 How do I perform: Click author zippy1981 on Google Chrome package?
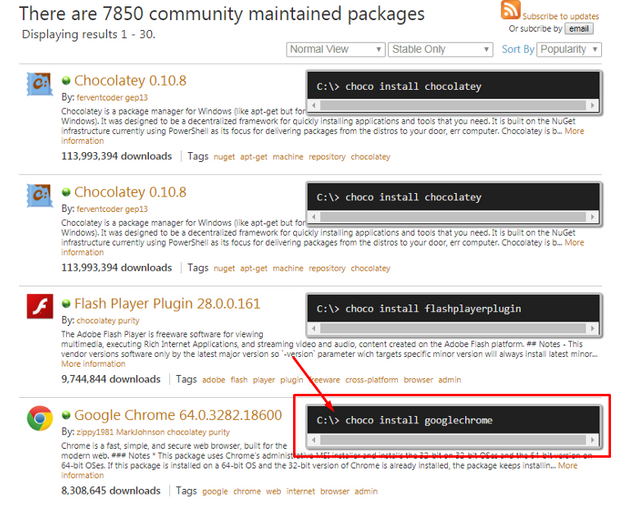click(95, 432)
